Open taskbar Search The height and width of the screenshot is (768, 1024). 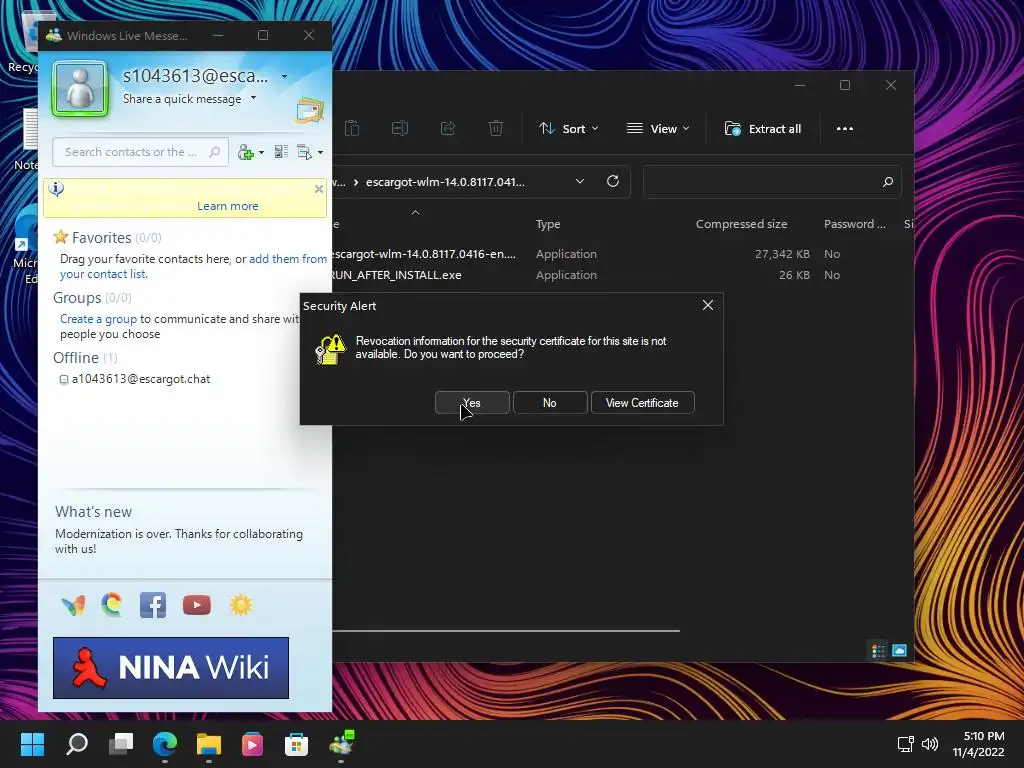tap(77, 744)
